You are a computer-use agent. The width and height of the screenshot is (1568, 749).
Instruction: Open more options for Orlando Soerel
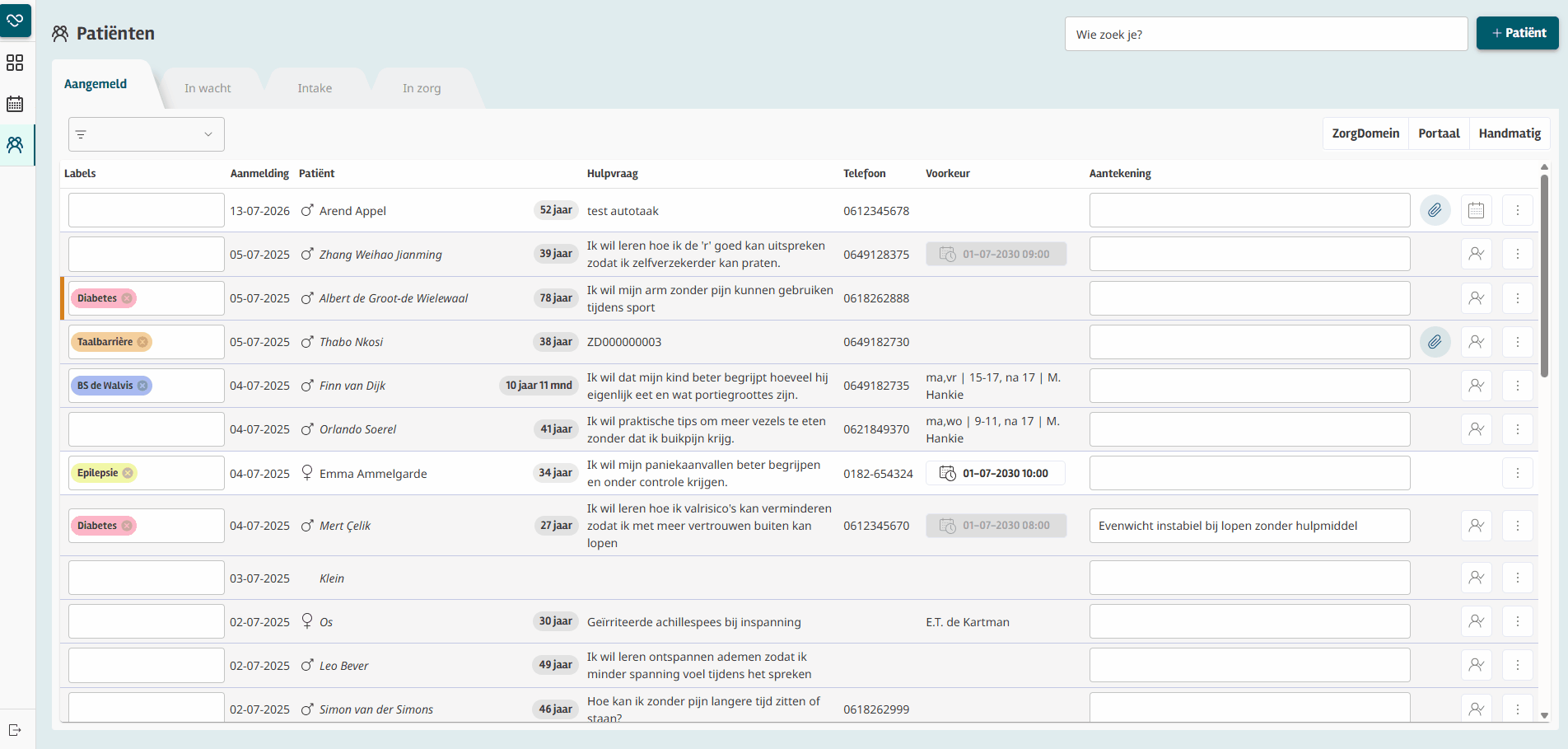click(x=1518, y=429)
